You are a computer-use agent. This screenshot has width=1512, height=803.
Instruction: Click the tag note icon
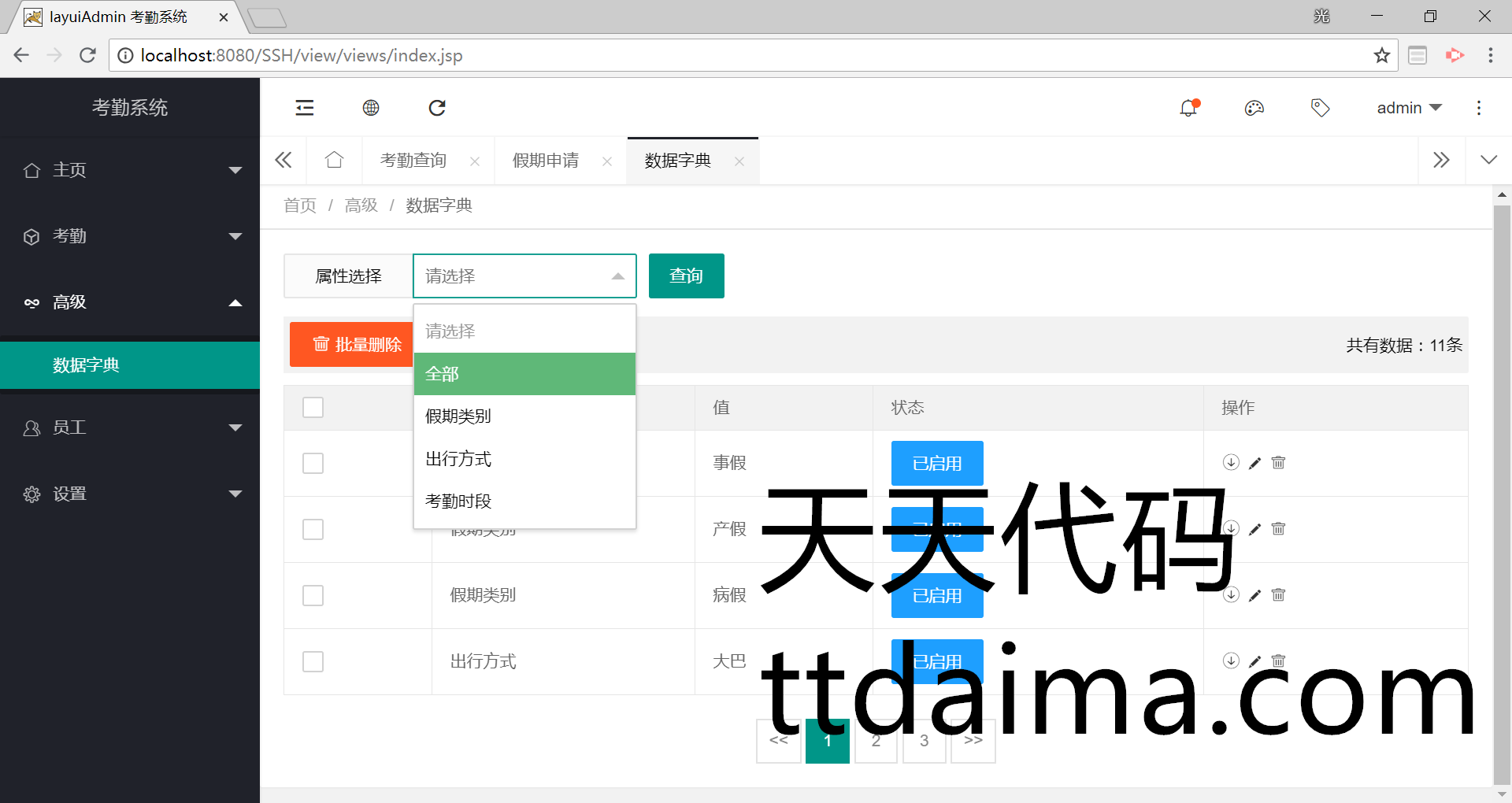[x=1320, y=108]
